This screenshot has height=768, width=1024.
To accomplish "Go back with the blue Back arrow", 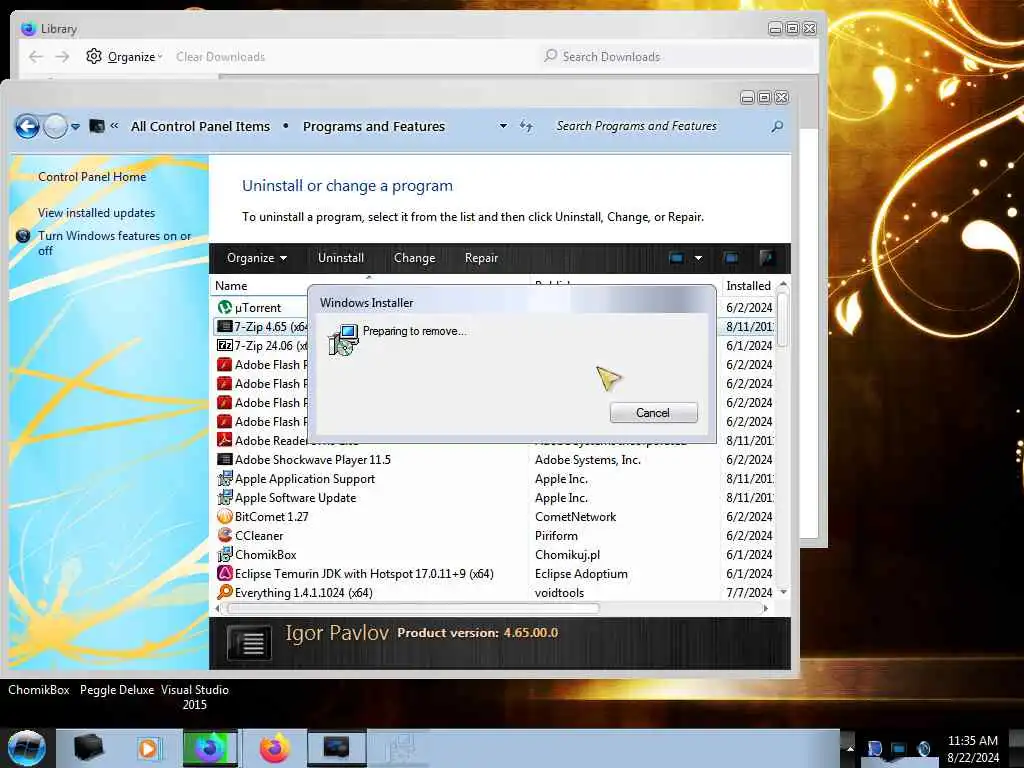I will point(27,126).
